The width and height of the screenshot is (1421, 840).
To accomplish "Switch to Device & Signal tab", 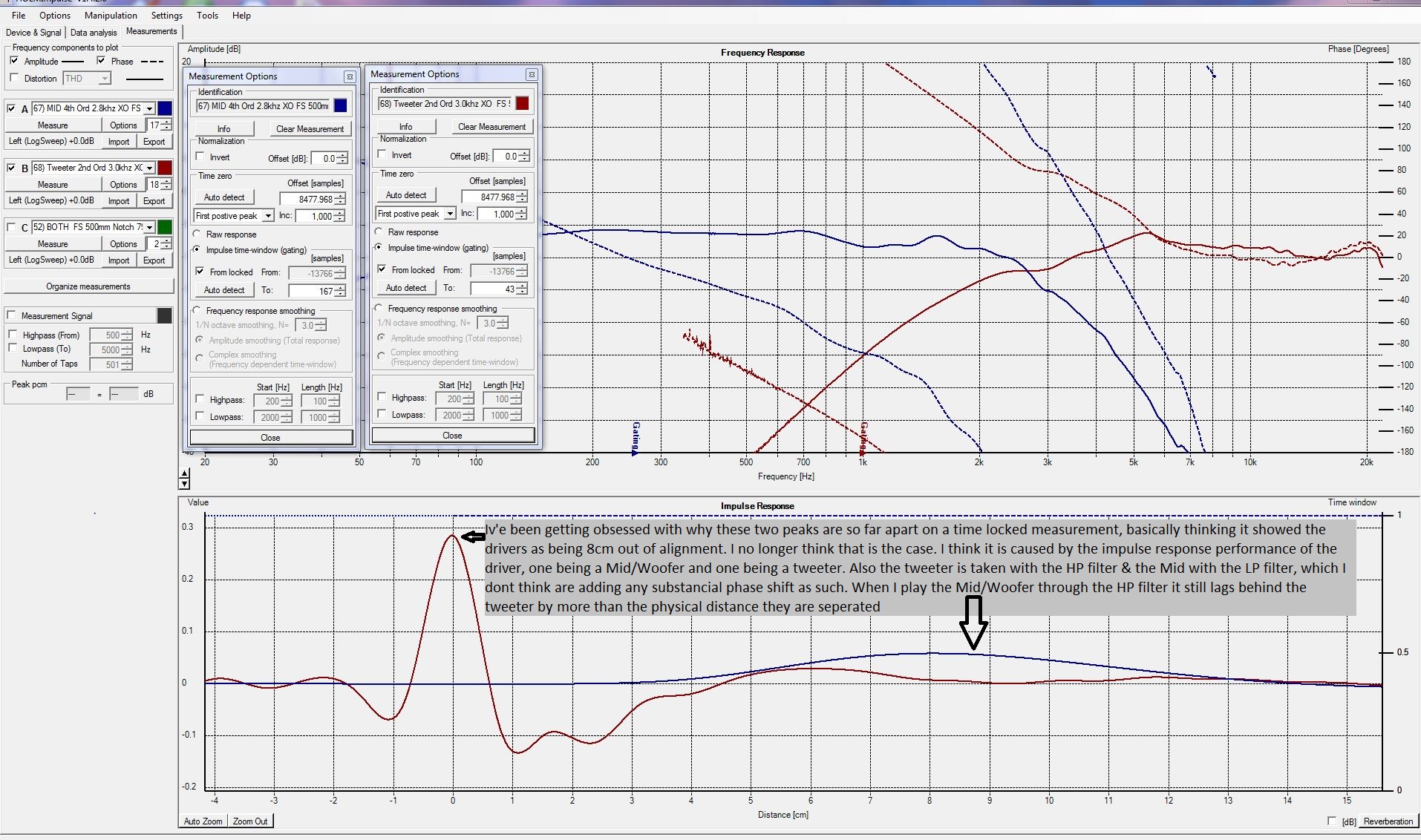I will [33, 33].
